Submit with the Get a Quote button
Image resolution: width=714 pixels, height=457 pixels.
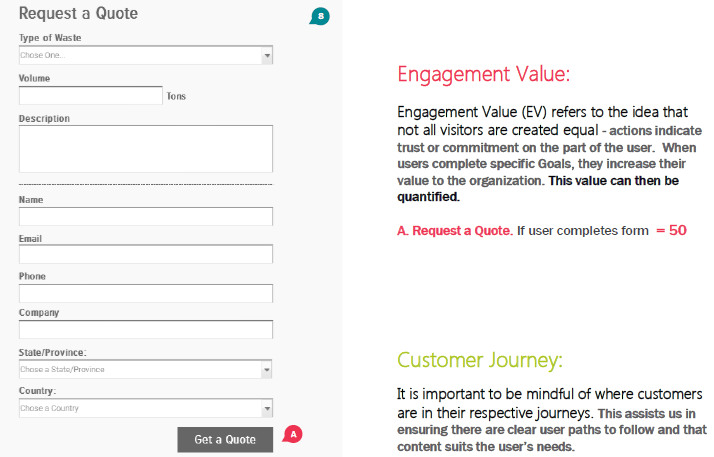click(x=225, y=440)
